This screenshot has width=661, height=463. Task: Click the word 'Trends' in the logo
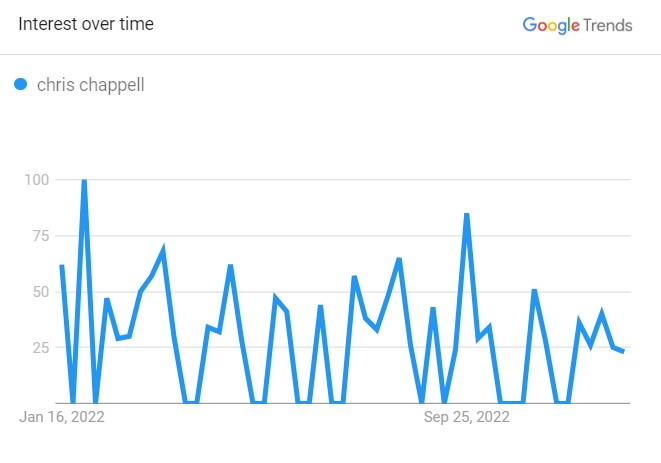608,26
